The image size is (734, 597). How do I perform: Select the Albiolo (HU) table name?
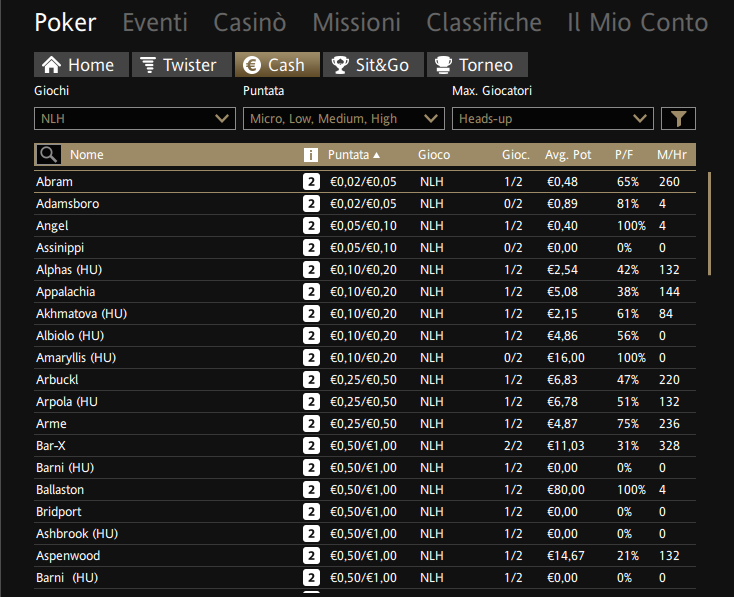[70, 336]
